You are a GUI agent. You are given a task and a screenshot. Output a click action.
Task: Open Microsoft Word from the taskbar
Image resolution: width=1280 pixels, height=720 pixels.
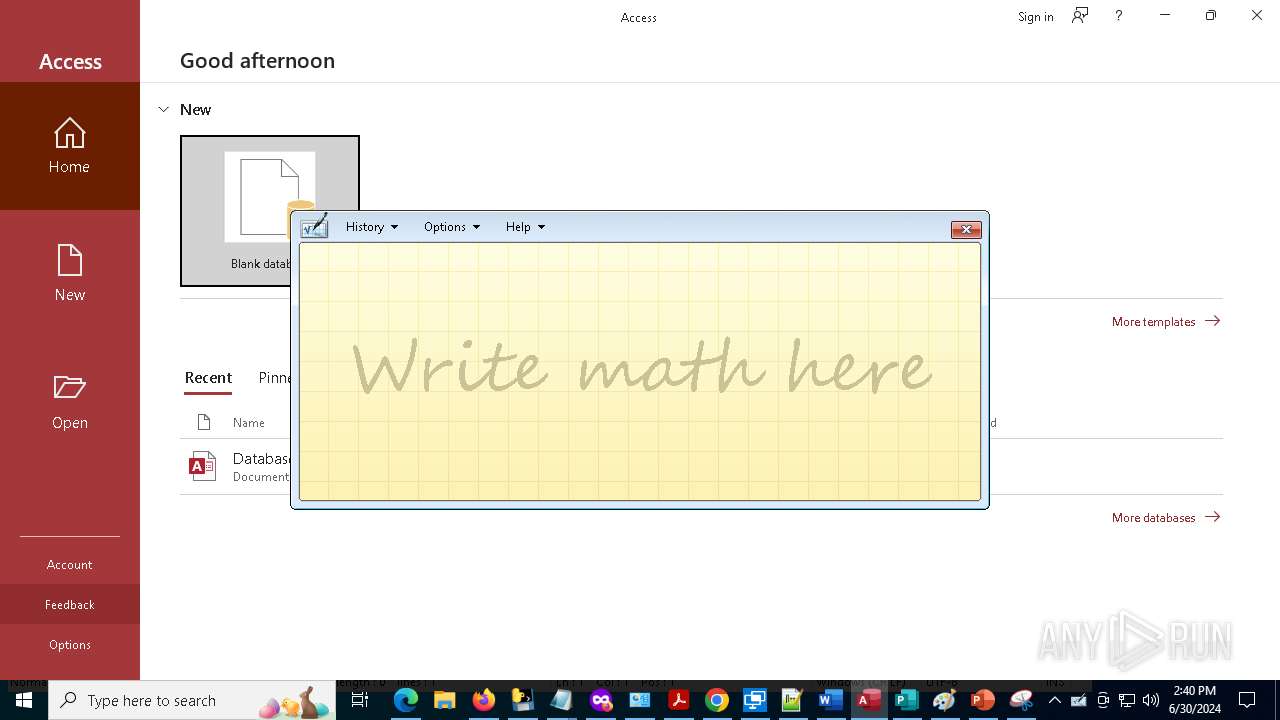[x=829, y=700]
